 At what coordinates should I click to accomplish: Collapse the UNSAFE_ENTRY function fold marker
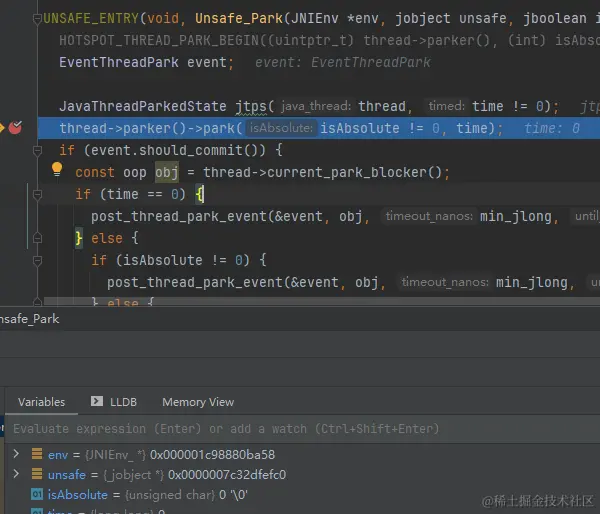click(37, 18)
